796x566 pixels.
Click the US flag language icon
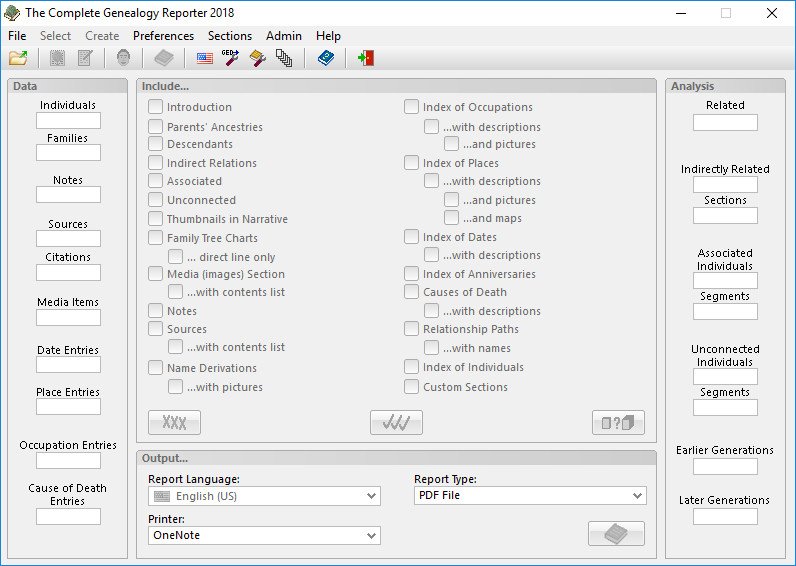click(x=205, y=58)
